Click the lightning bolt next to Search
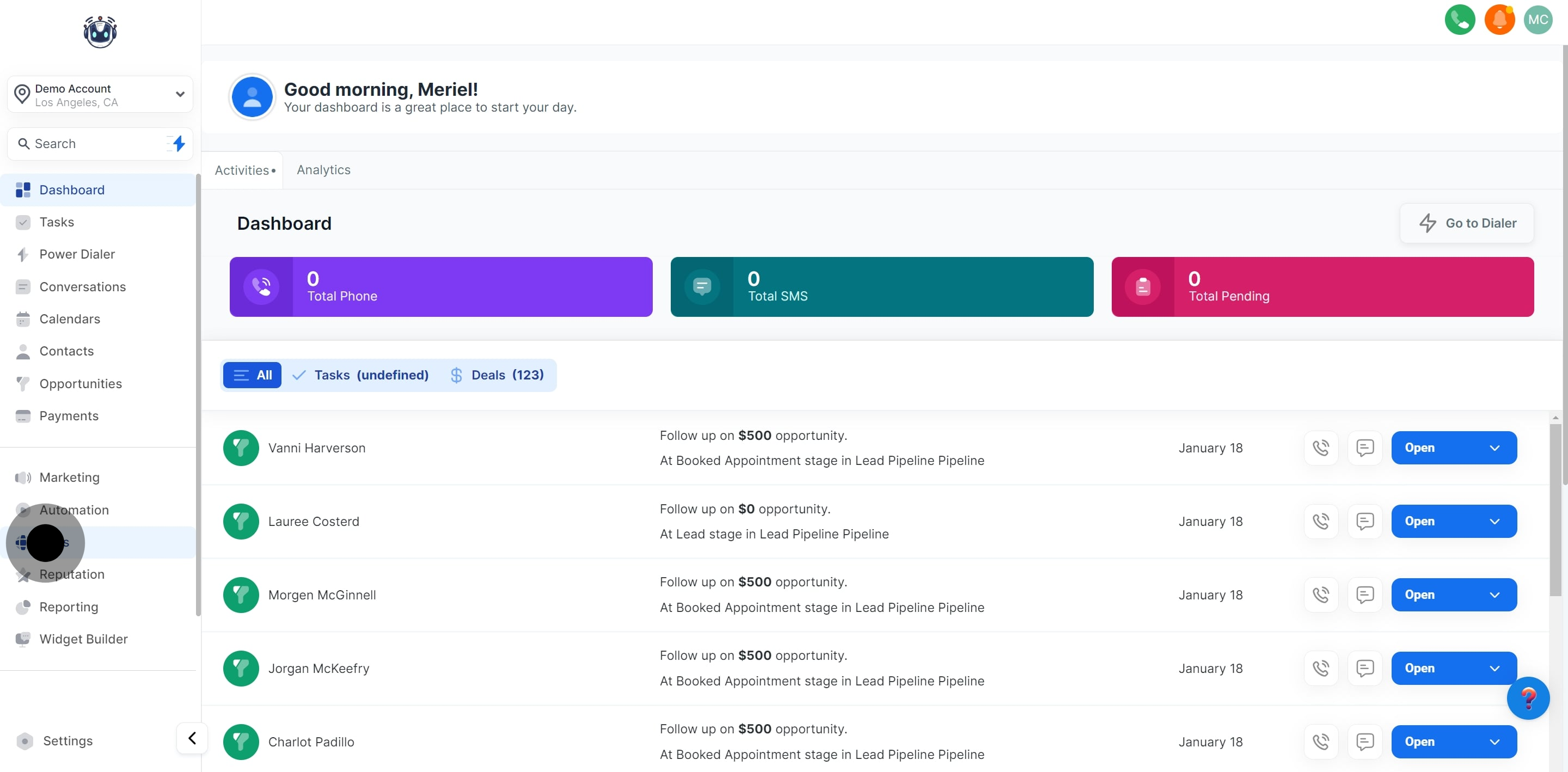 click(x=179, y=144)
